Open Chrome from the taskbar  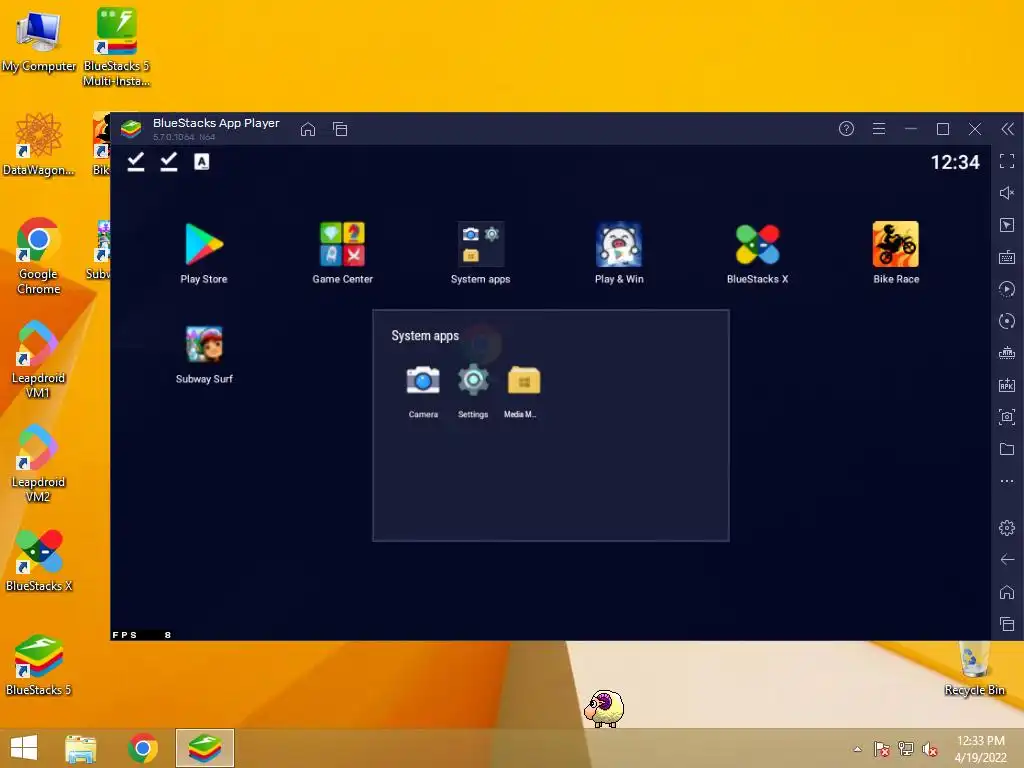(x=143, y=748)
